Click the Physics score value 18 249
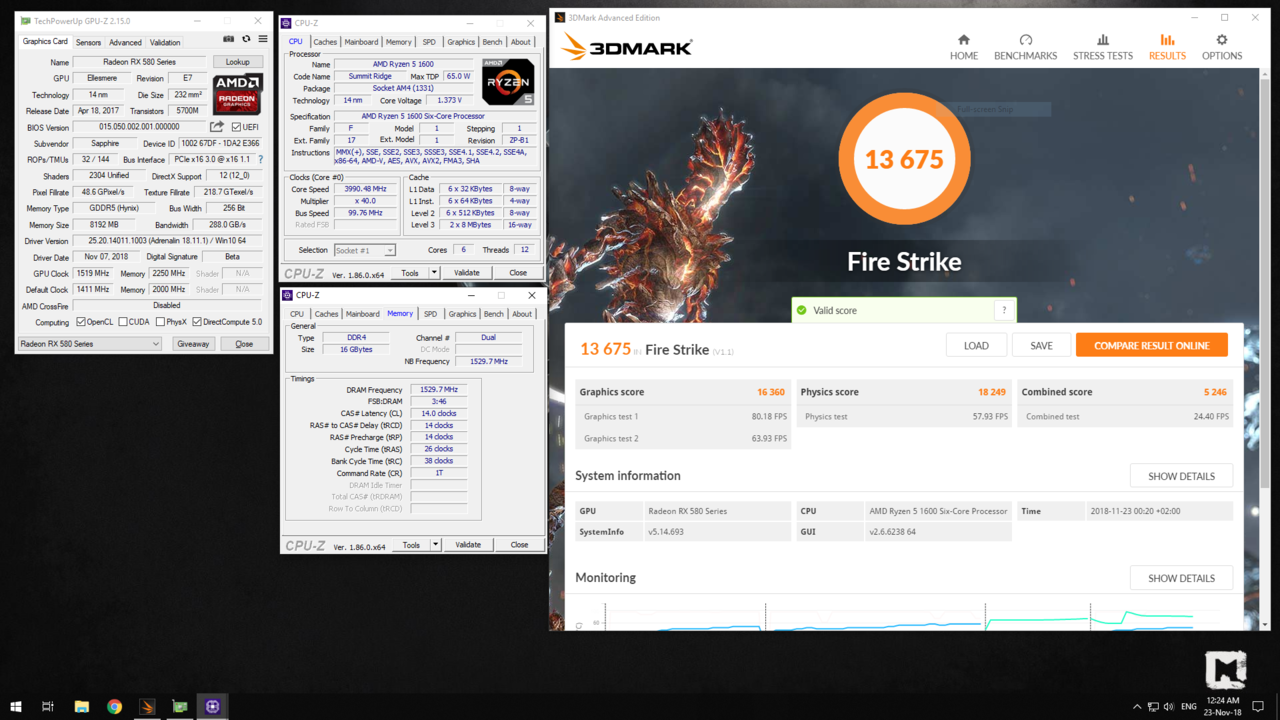This screenshot has height=720, width=1280. coord(991,393)
